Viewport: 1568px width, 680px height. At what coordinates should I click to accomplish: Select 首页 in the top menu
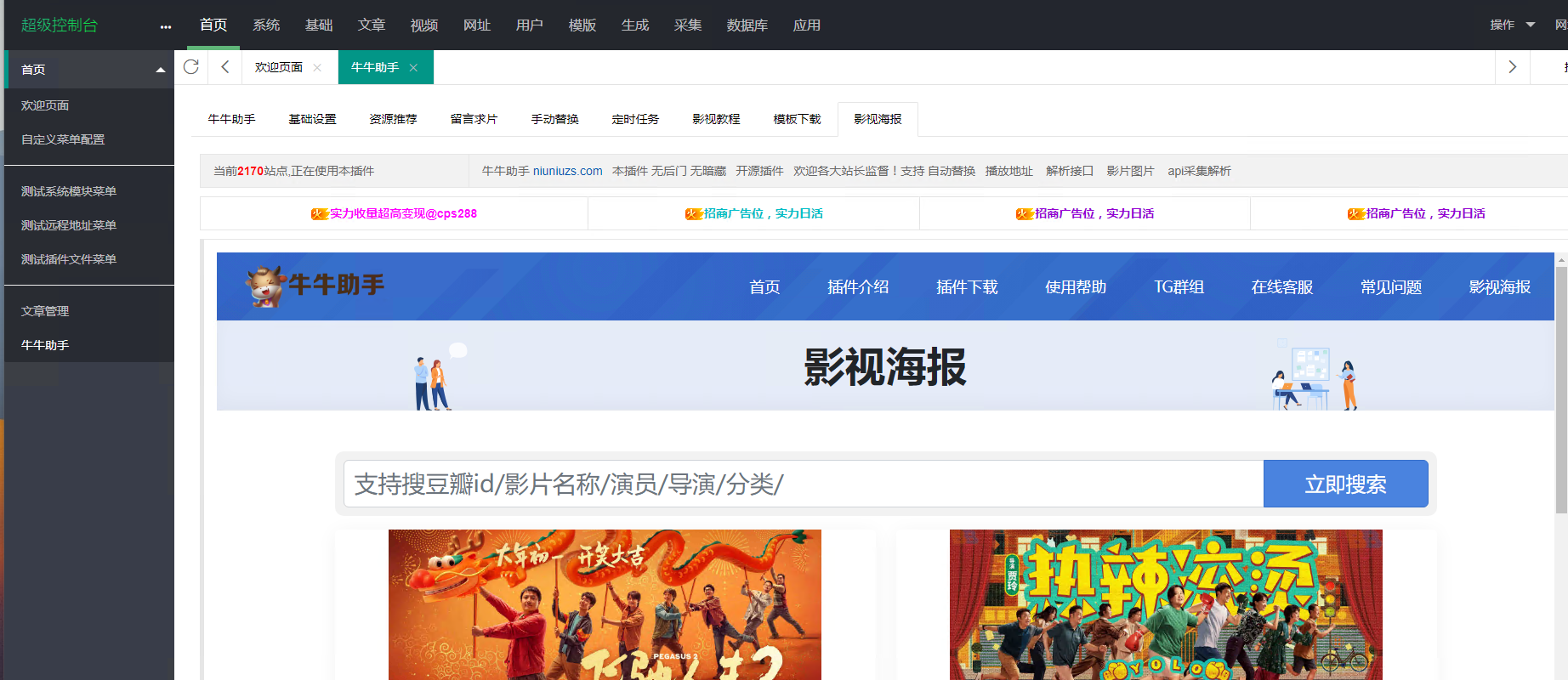pyautogui.click(x=213, y=25)
